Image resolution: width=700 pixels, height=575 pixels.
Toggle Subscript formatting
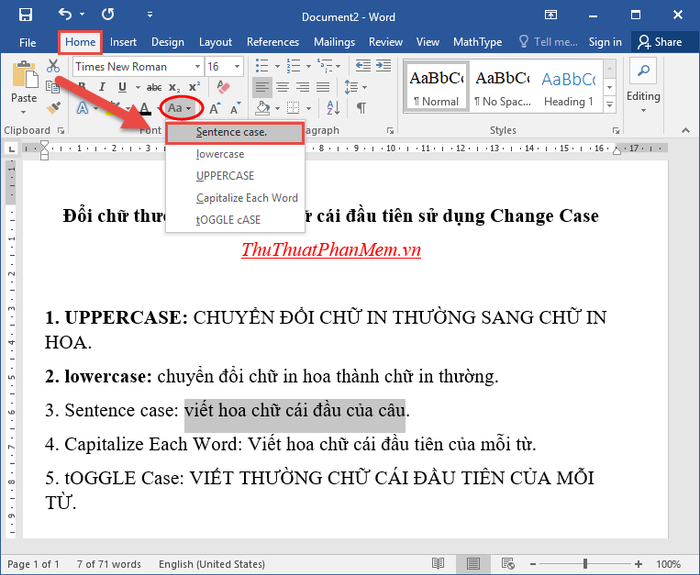pyautogui.click(x=174, y=88)
